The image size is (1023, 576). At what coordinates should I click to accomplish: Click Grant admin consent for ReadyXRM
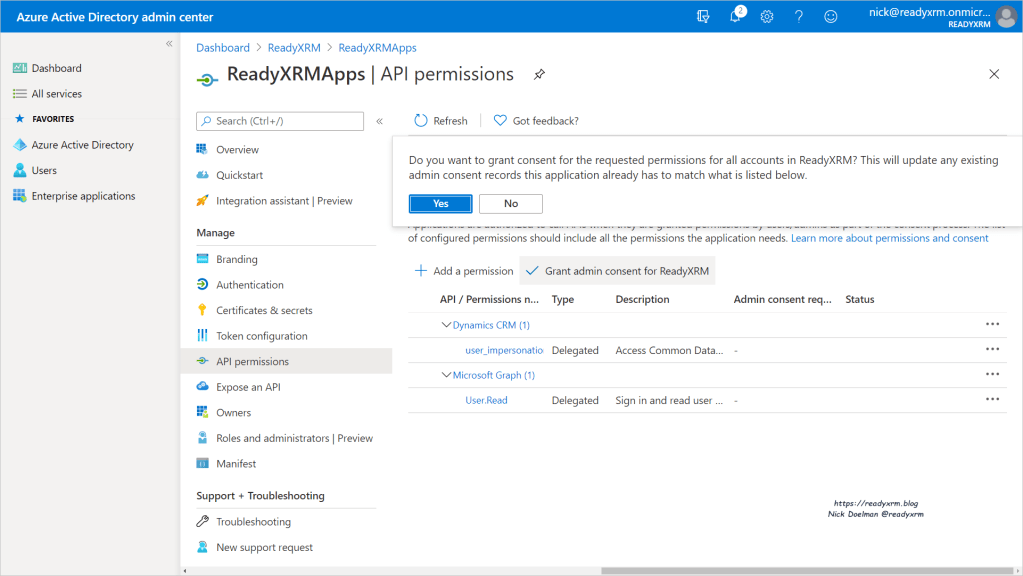coord(618,271)
